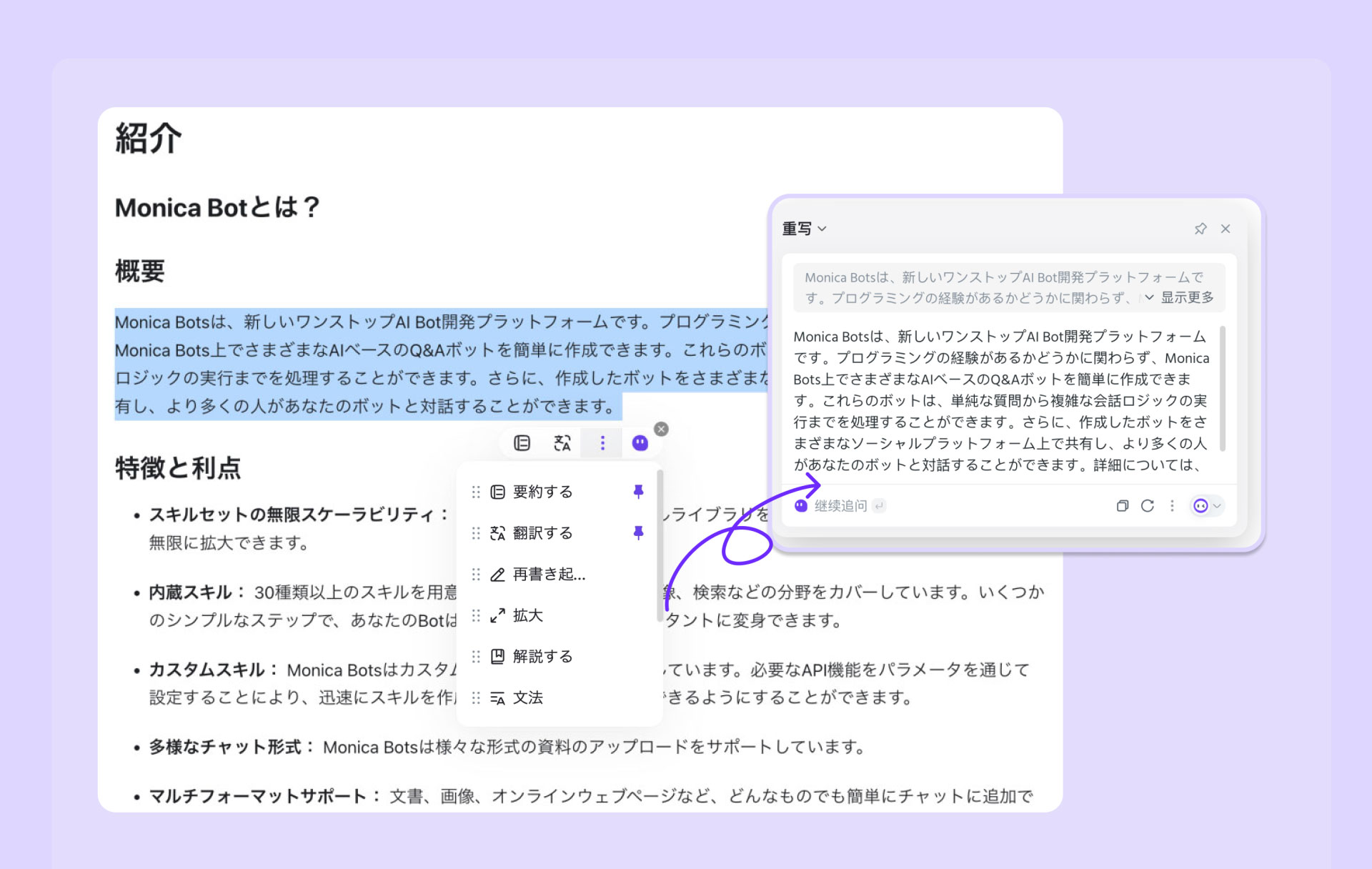Click the 特徴と利点 heading
Viewport: 1372px width, 869px height.
coord(178,468)
